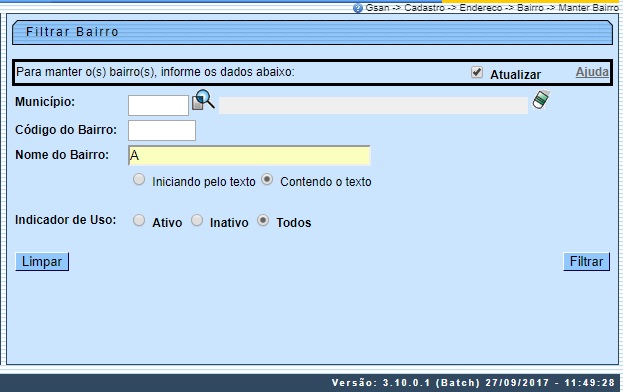The image size is (623, 392).
Task: Clear Município with the eraser icon
Action: 541,99
